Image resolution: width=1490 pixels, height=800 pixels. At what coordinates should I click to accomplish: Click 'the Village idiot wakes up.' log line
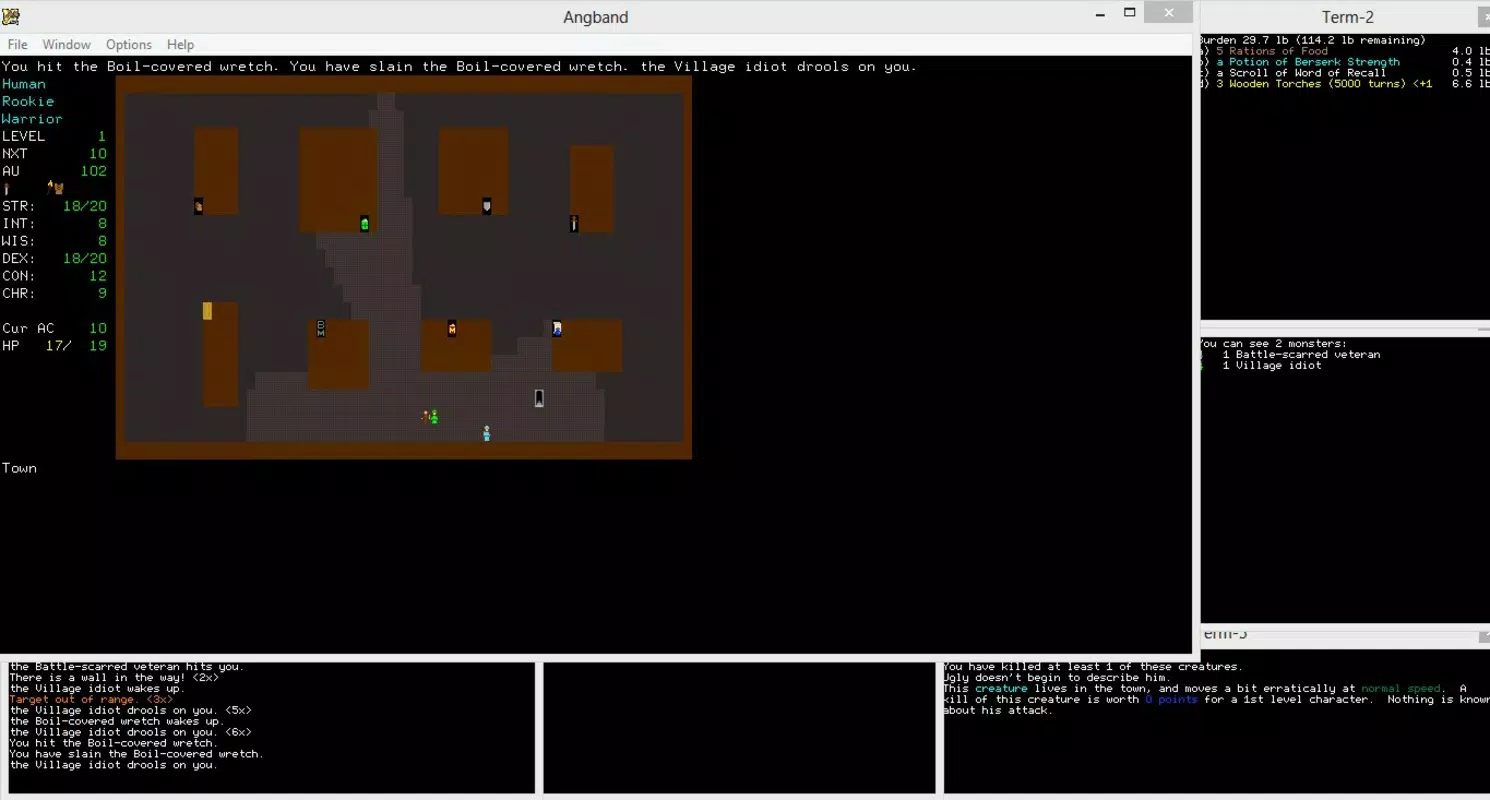click(x=97, y=688)
